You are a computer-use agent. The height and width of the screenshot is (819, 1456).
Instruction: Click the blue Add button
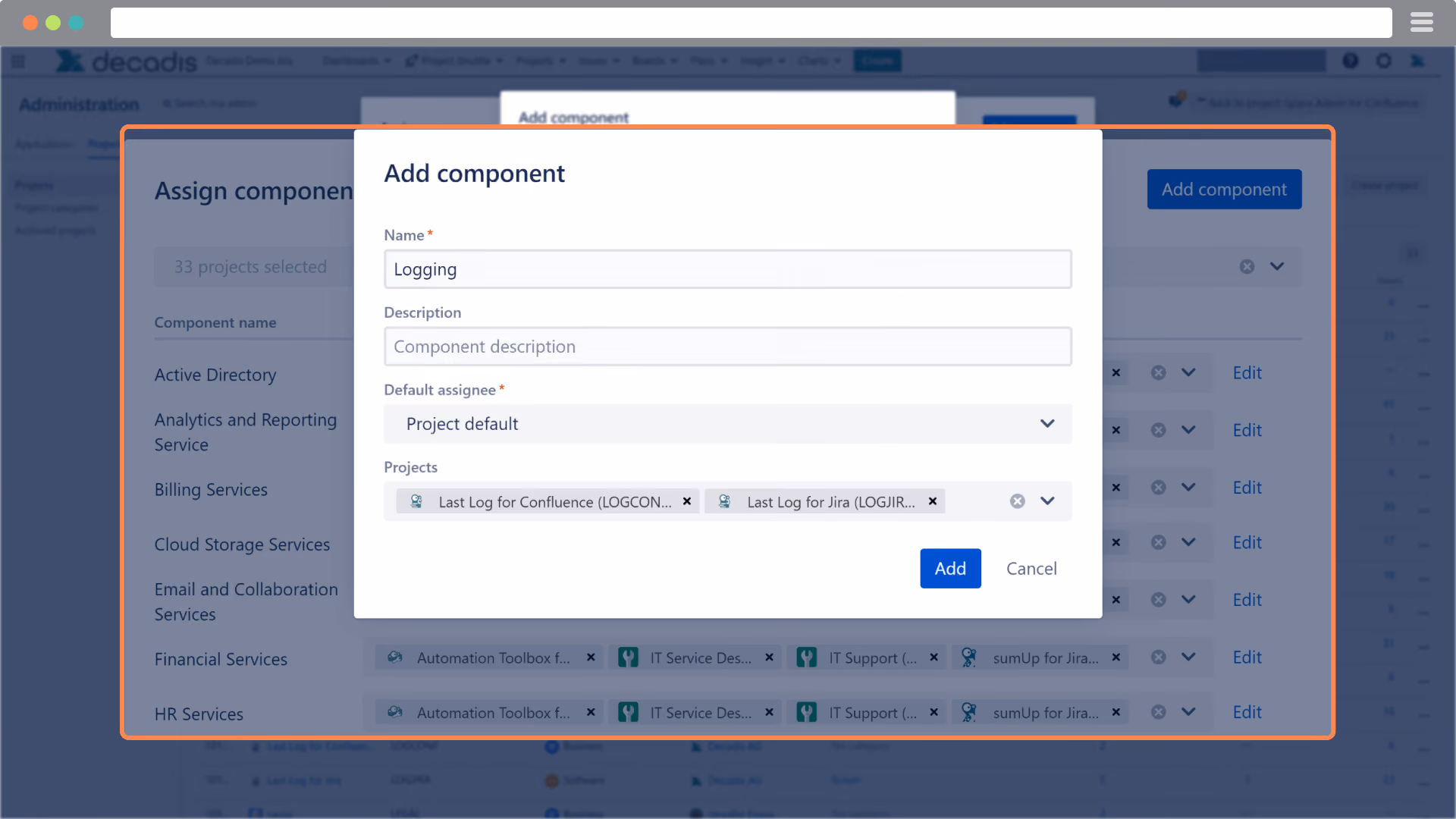950,569
